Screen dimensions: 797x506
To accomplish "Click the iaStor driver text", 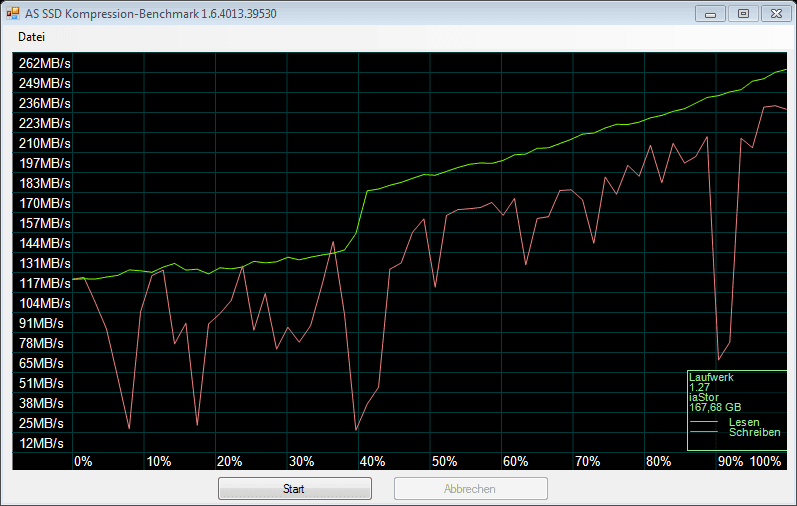I will point(704,397).
